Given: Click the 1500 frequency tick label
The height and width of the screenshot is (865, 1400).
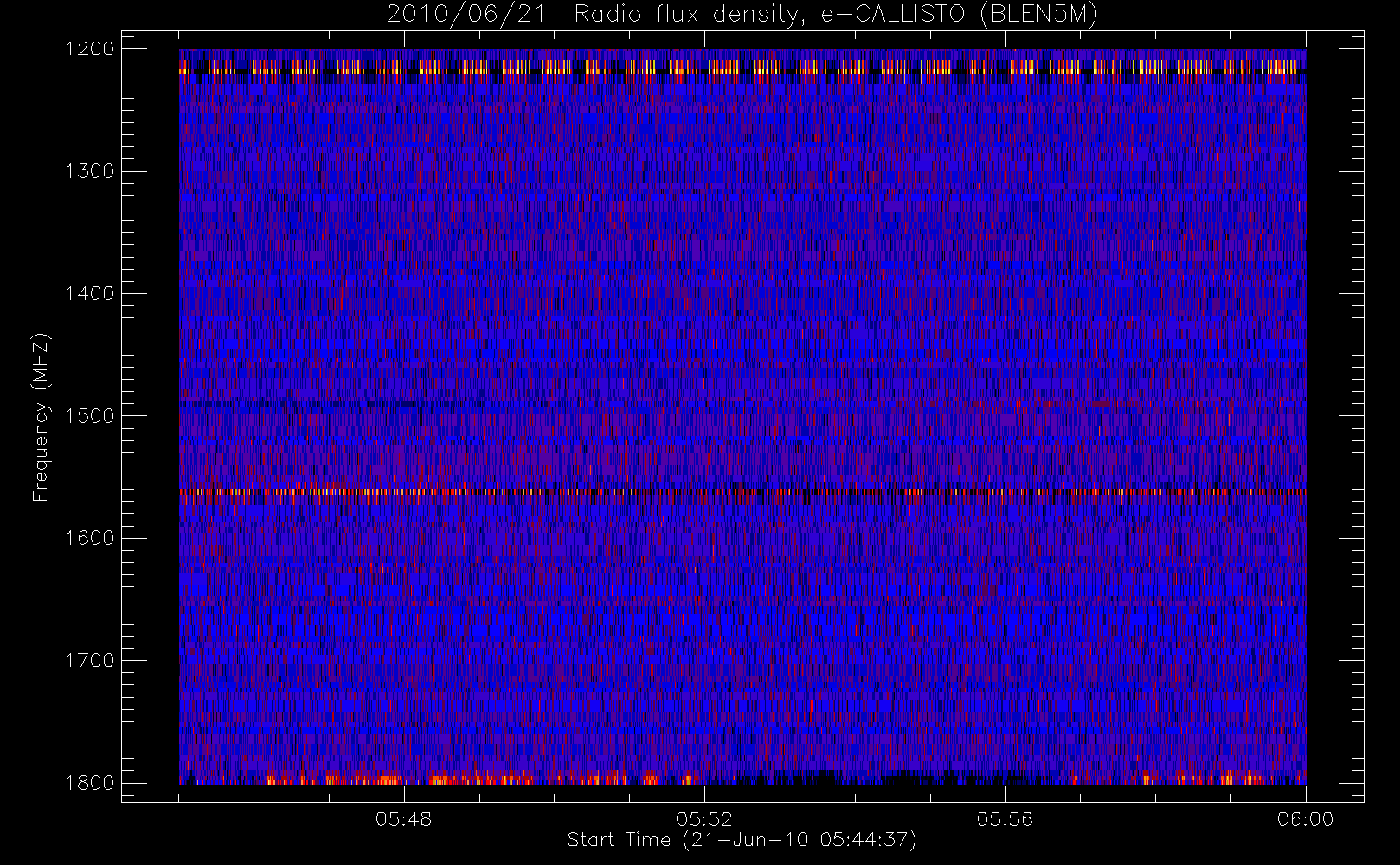Looking at the screenshot, I should pos(90,416).
